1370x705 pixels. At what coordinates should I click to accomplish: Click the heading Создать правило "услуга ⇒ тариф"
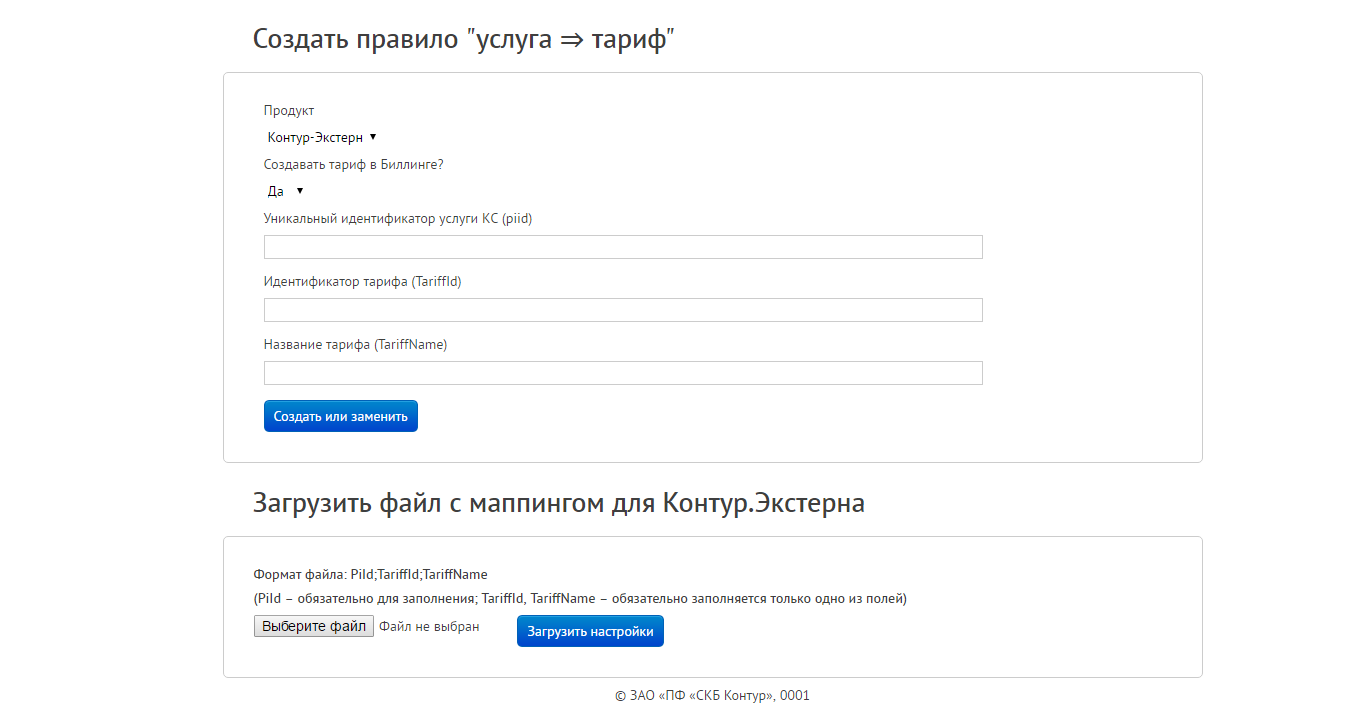464,39
